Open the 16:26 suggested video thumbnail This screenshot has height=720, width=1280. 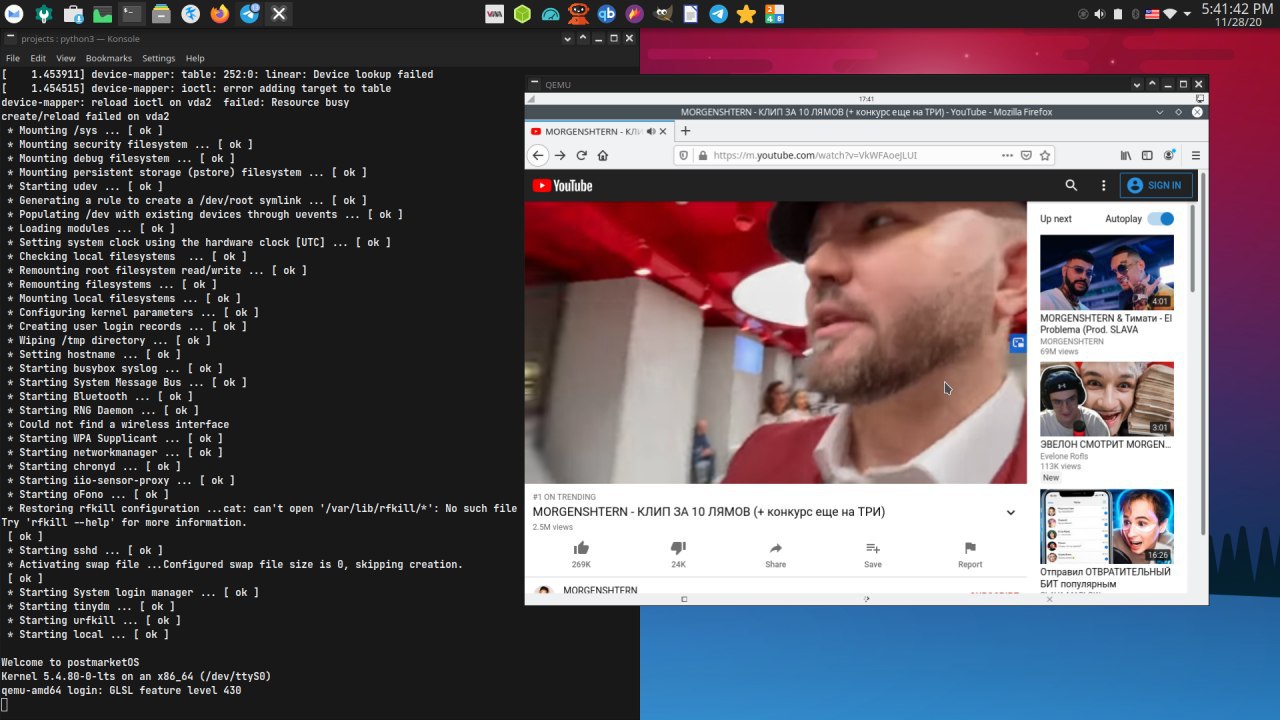click(x=1107, y=526)
